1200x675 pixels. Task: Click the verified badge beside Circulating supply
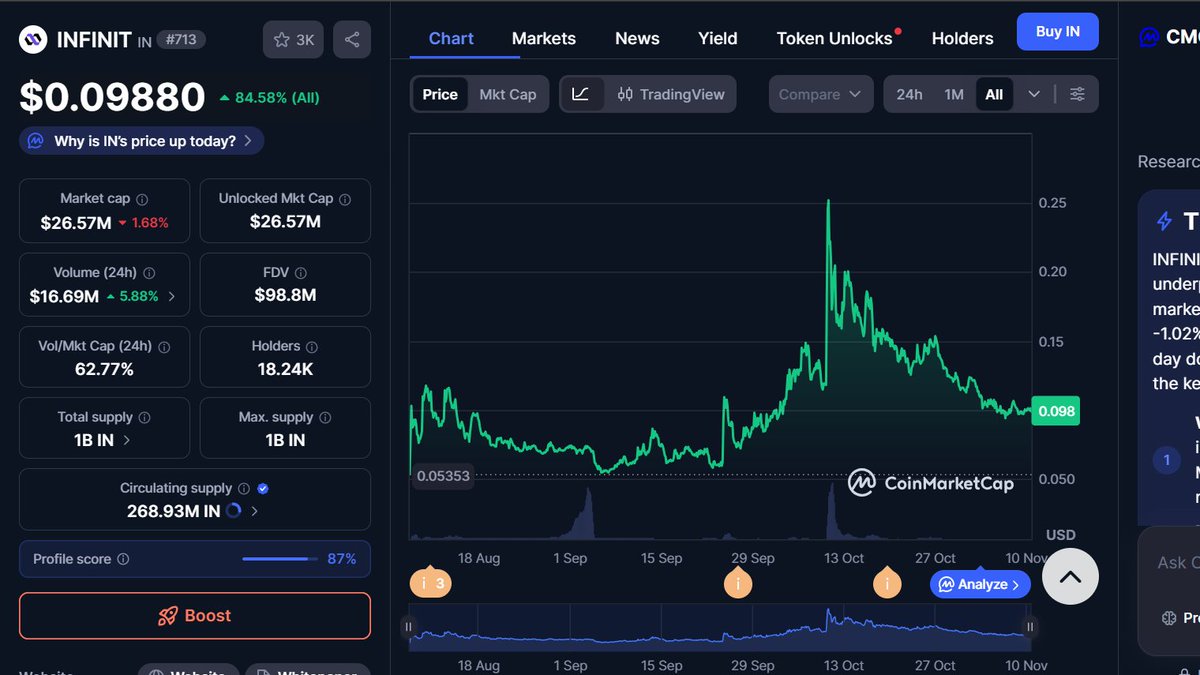(263, 488)
